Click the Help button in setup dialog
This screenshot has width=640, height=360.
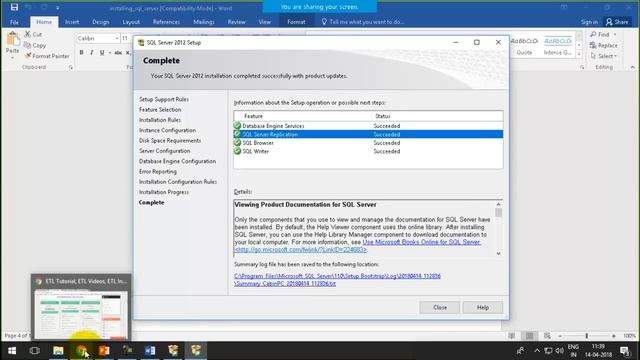[483, 308]
